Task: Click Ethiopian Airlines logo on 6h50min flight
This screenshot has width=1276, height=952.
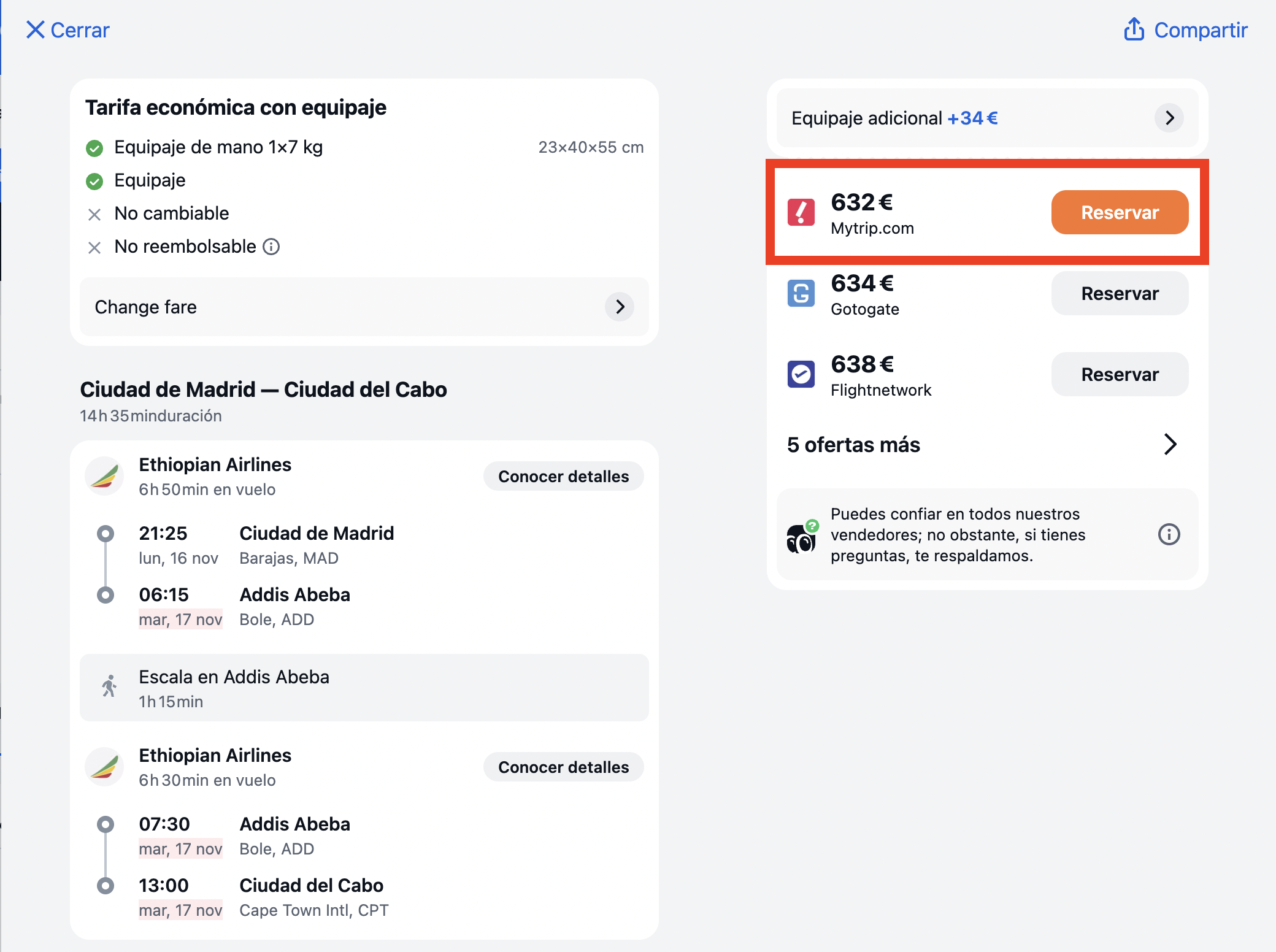Action: tap(104, 477)
